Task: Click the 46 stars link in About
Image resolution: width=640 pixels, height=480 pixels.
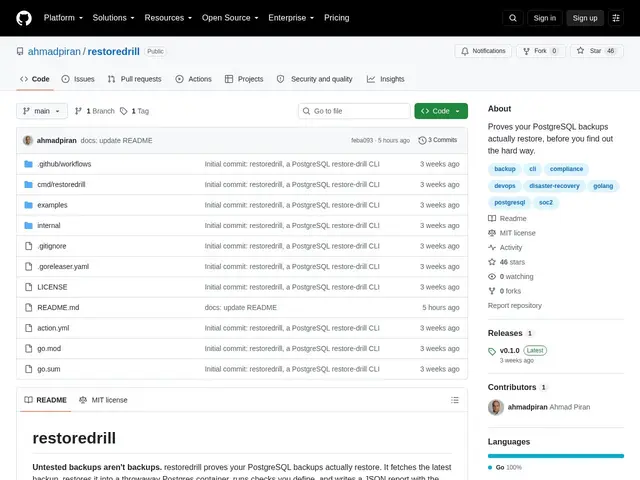Action: pos(512,262)
